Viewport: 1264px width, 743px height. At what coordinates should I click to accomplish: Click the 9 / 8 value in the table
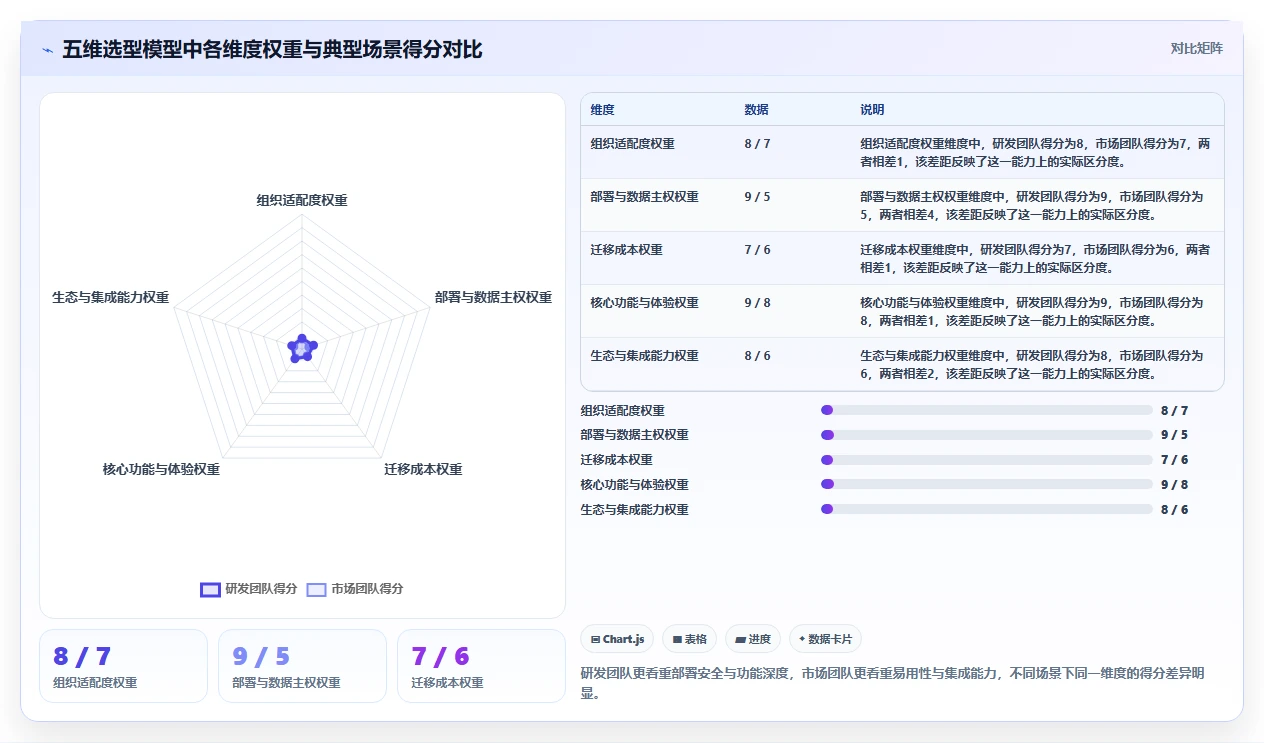757,303
